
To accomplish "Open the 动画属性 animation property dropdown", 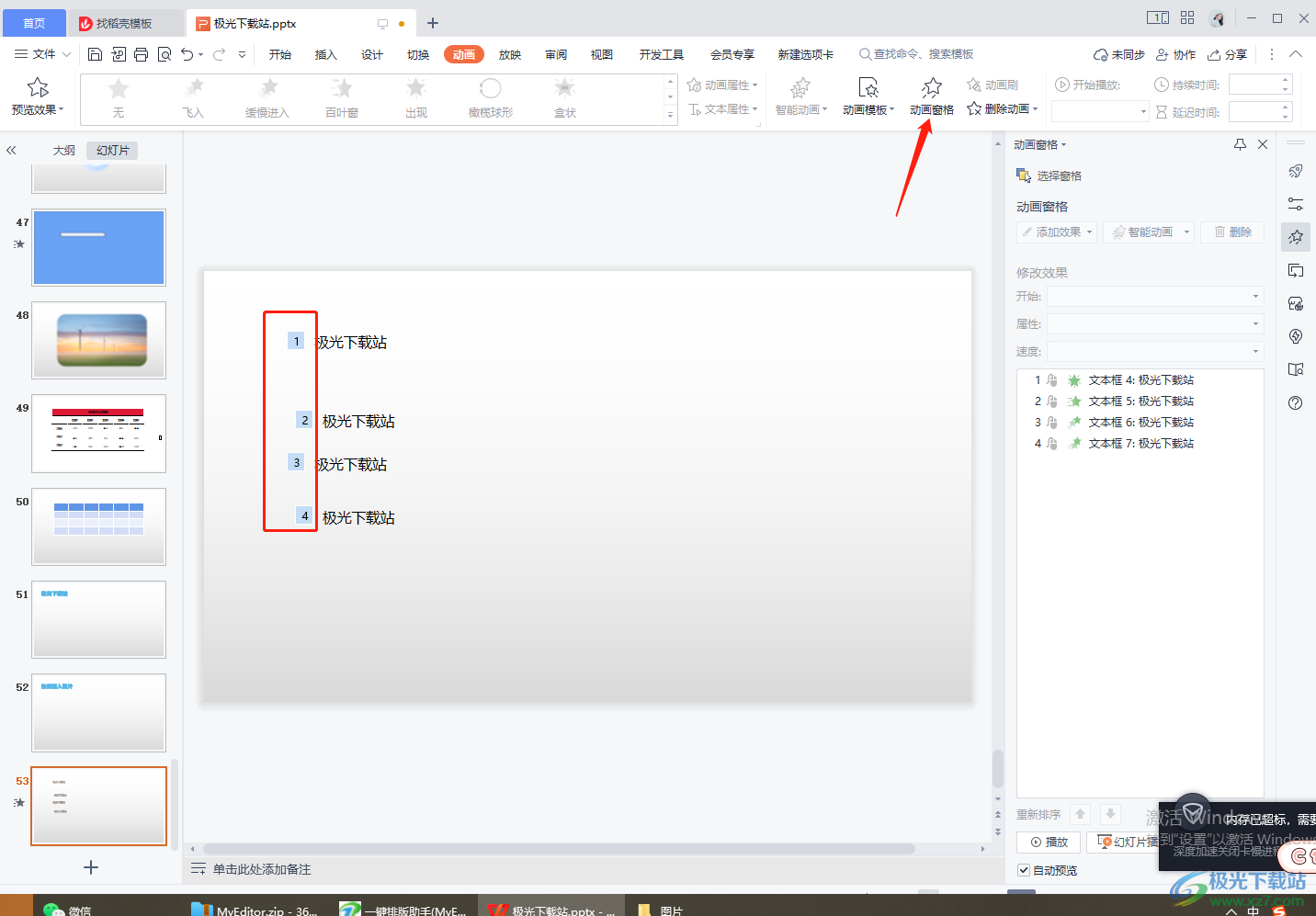I will pos(722,85).
